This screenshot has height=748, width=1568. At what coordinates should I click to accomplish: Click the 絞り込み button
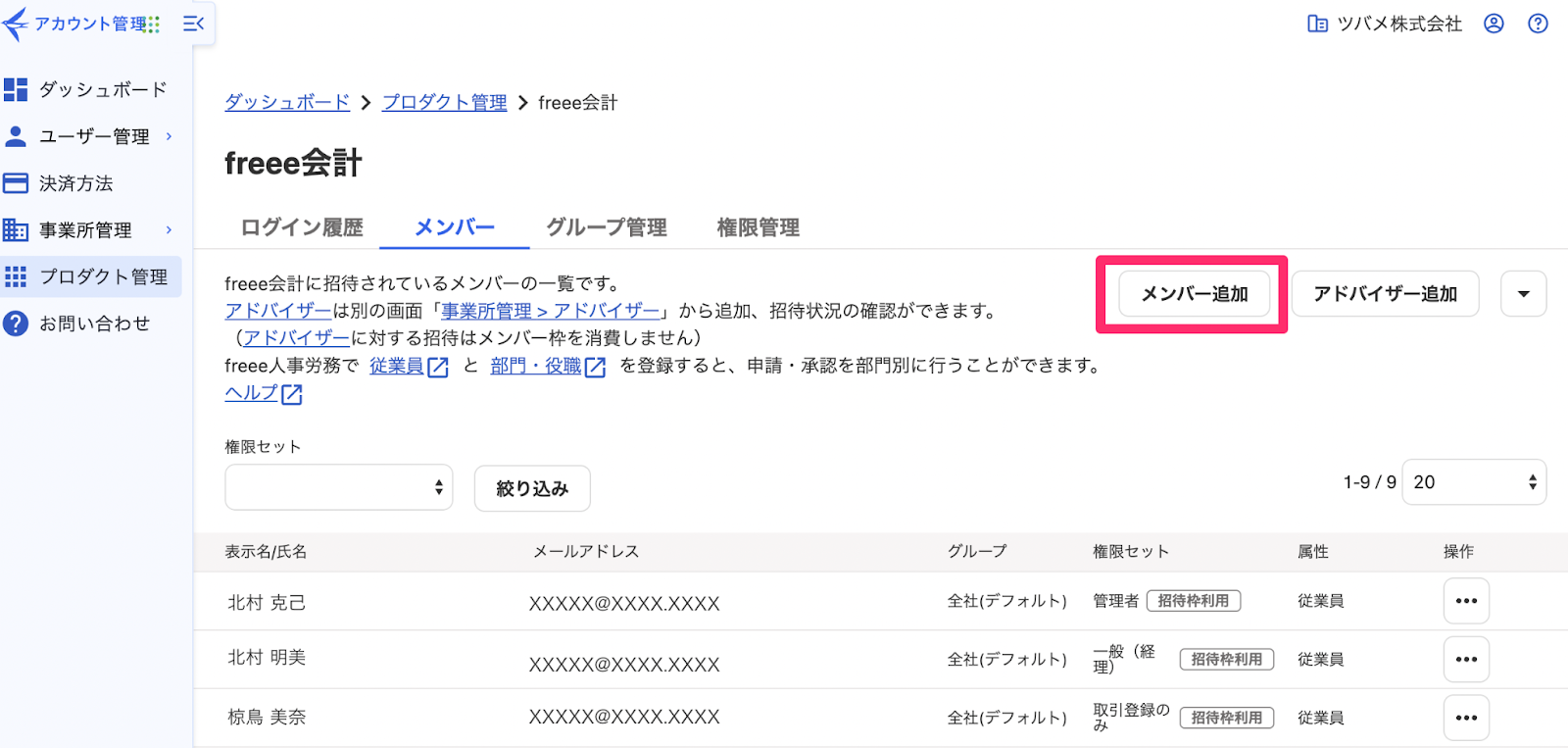(532, 488)
